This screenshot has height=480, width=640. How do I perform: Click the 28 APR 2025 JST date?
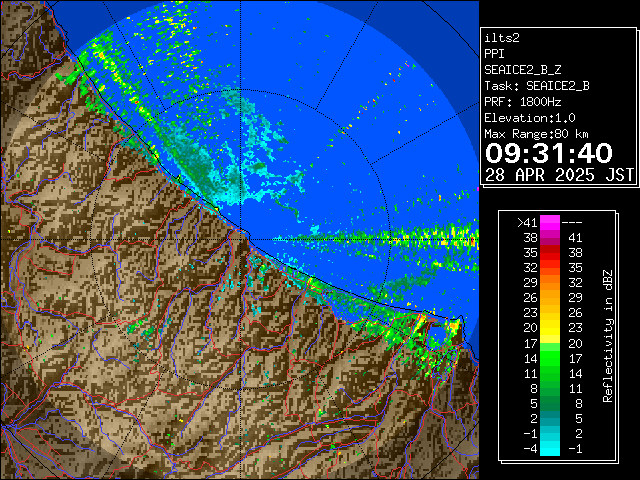tap(559, 175)
